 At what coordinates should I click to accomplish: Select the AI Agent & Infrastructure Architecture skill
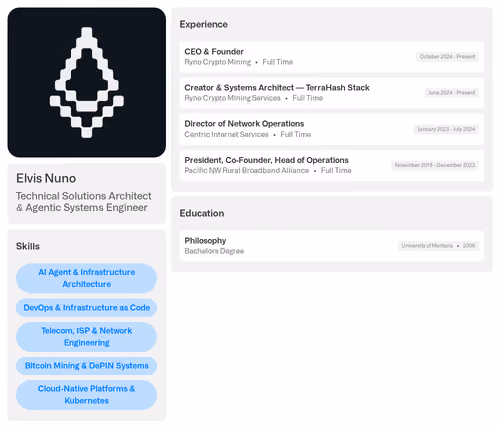(x=87, y=278)
